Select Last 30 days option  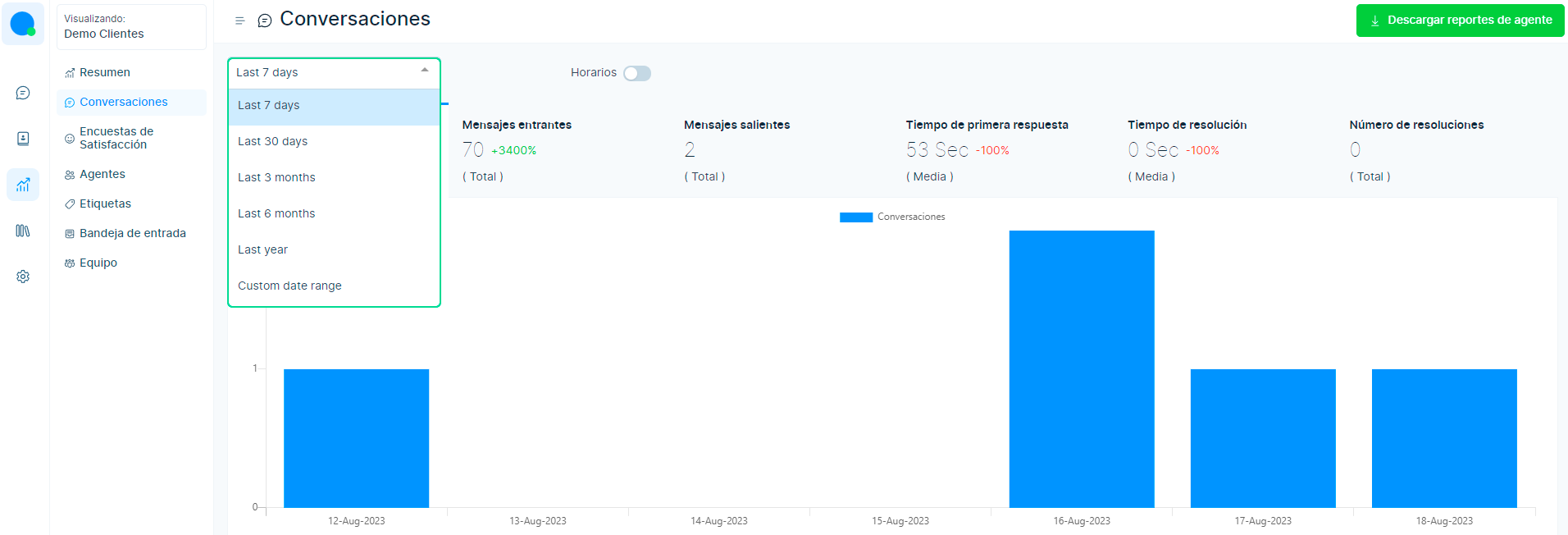click(x=273, y=141)
